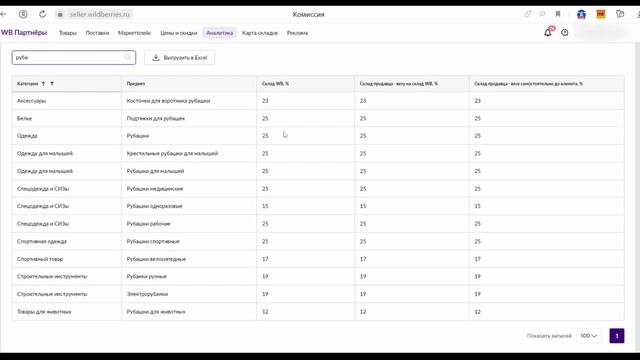Screen dimensions: 640x360
Task: Reload the page
Action: click(42, 14)
